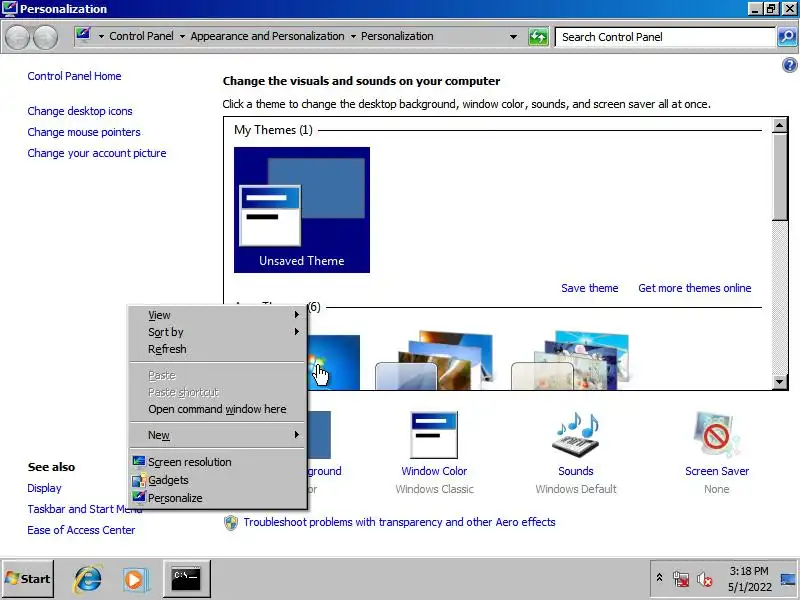
Task: Open the Screen Saver icon
Action: point(716,435)
